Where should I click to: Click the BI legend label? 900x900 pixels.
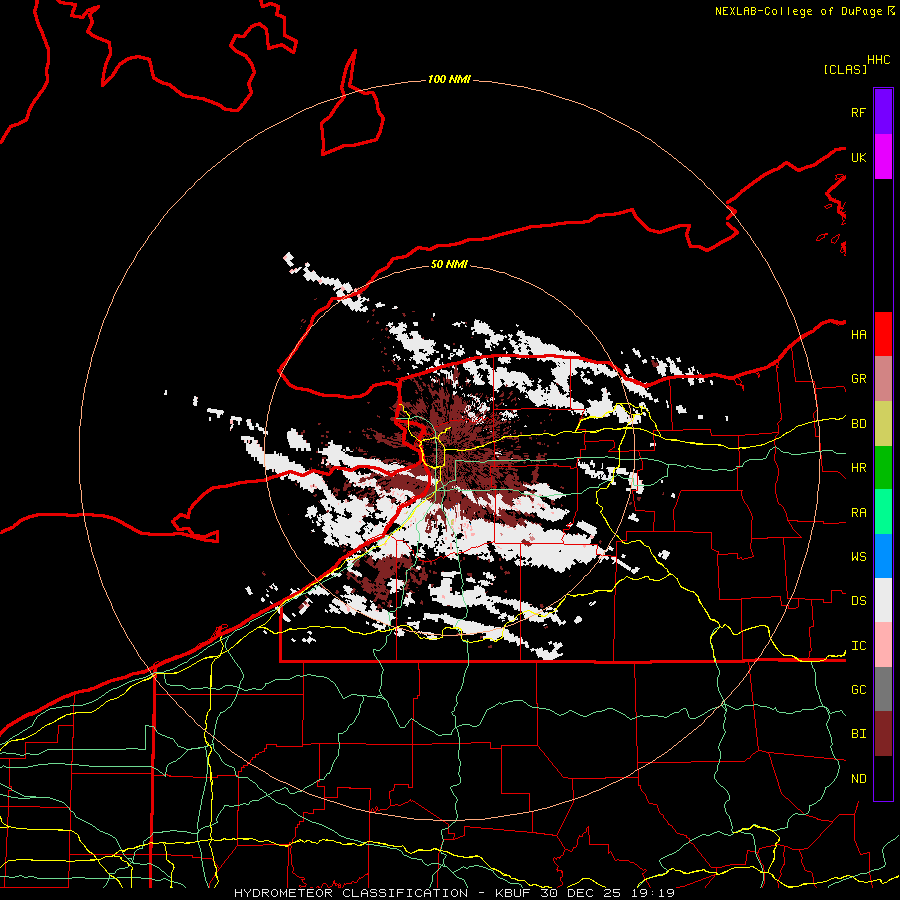click(x=858, y=734)
